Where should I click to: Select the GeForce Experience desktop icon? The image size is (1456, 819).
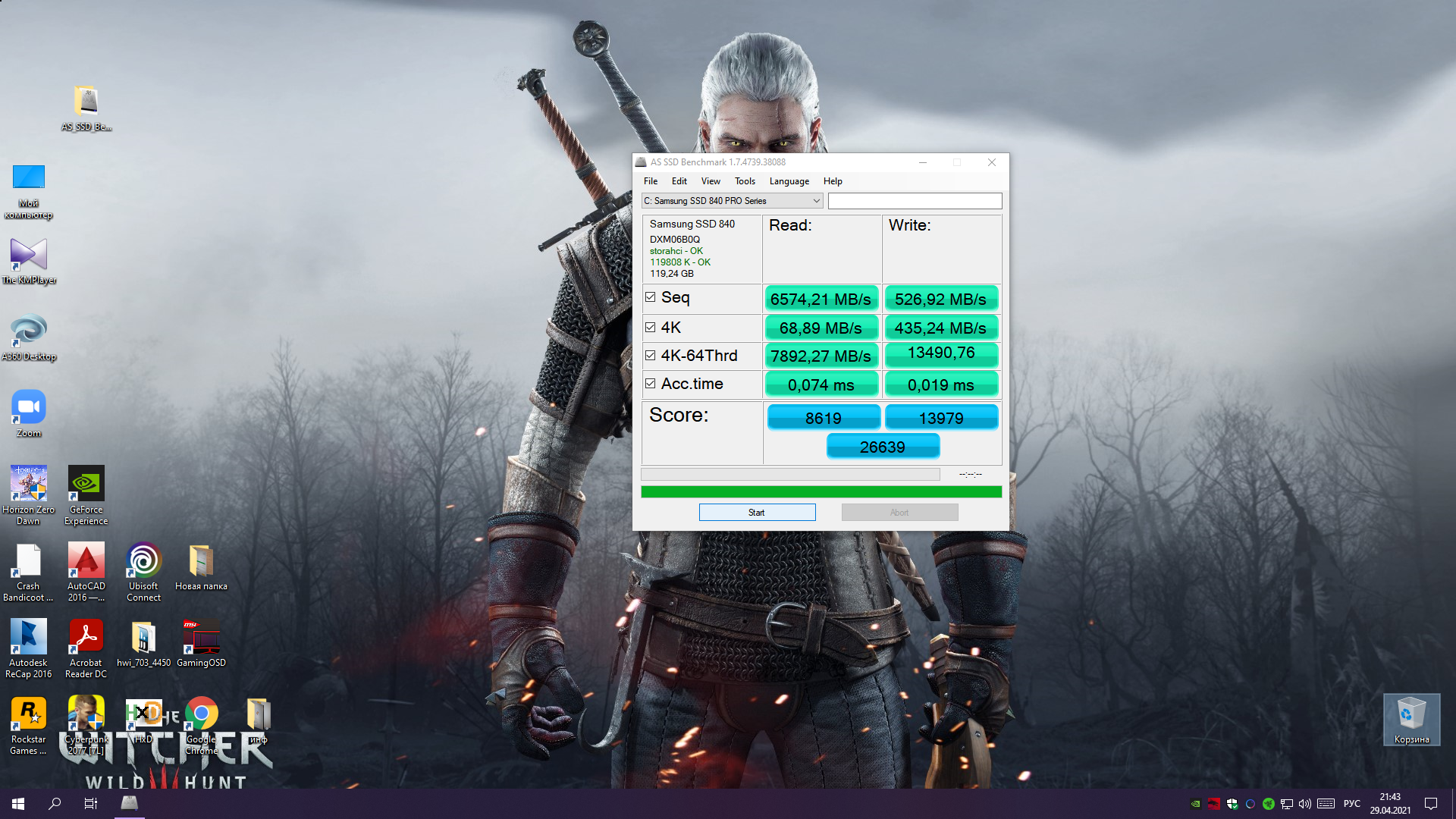pos(86,496)
